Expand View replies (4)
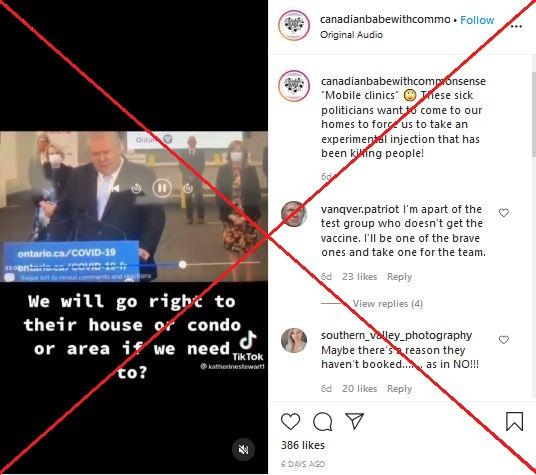The width and height of the screenshot is (536, 475). pyautogui.click(x=388, y=303)
